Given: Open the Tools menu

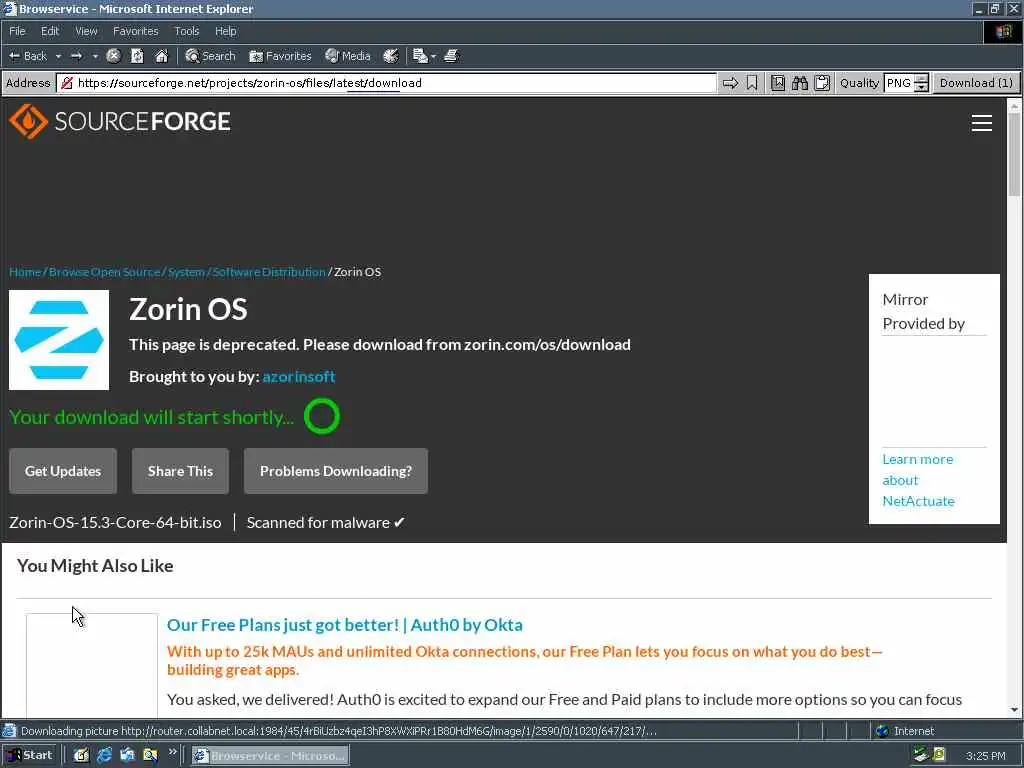Looking at the screenshot, I should coord(186,31).
